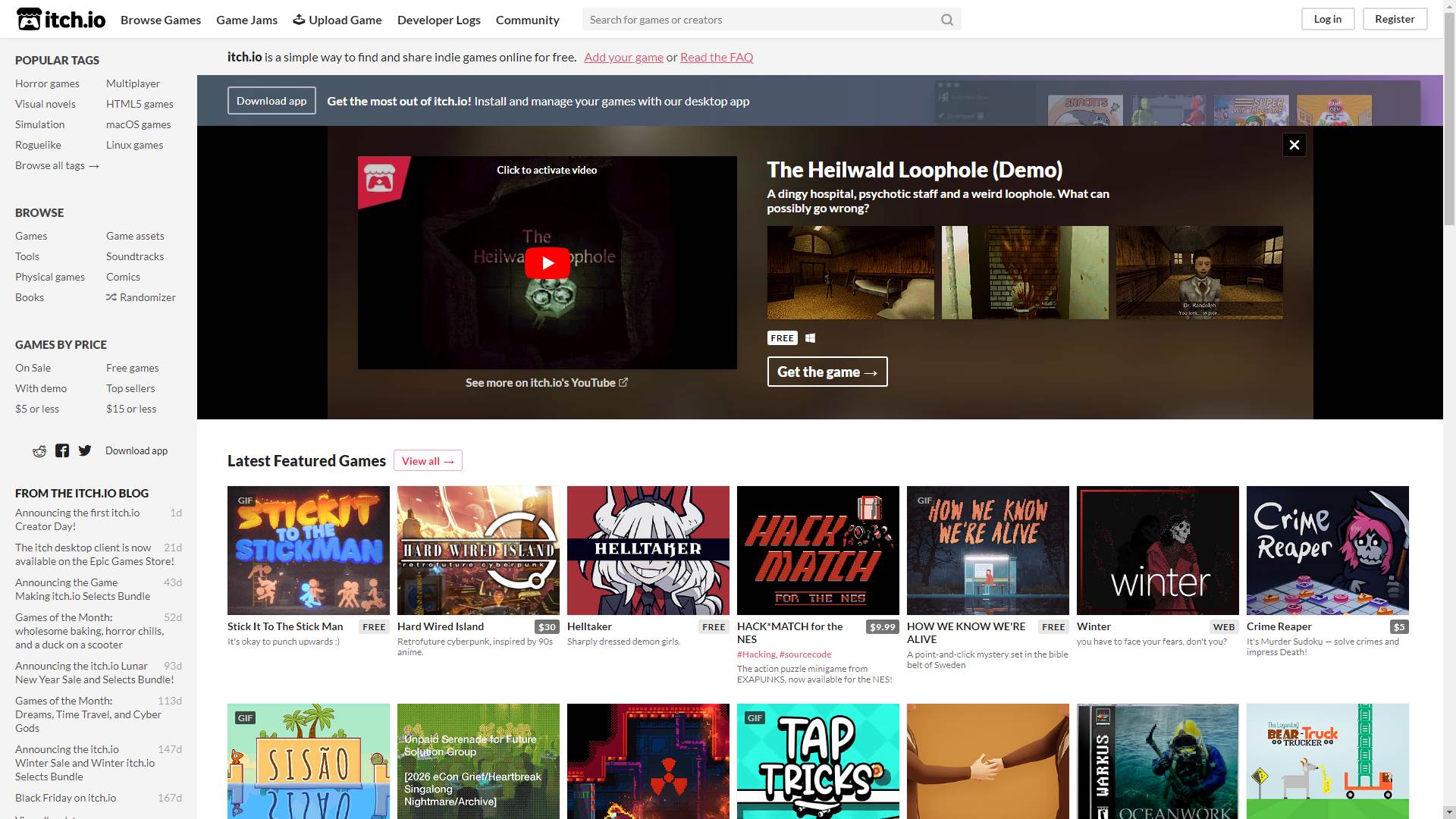Browse Soundtracks category
The height and width of the screenshot is (819, 1456).
click(135, 256)
